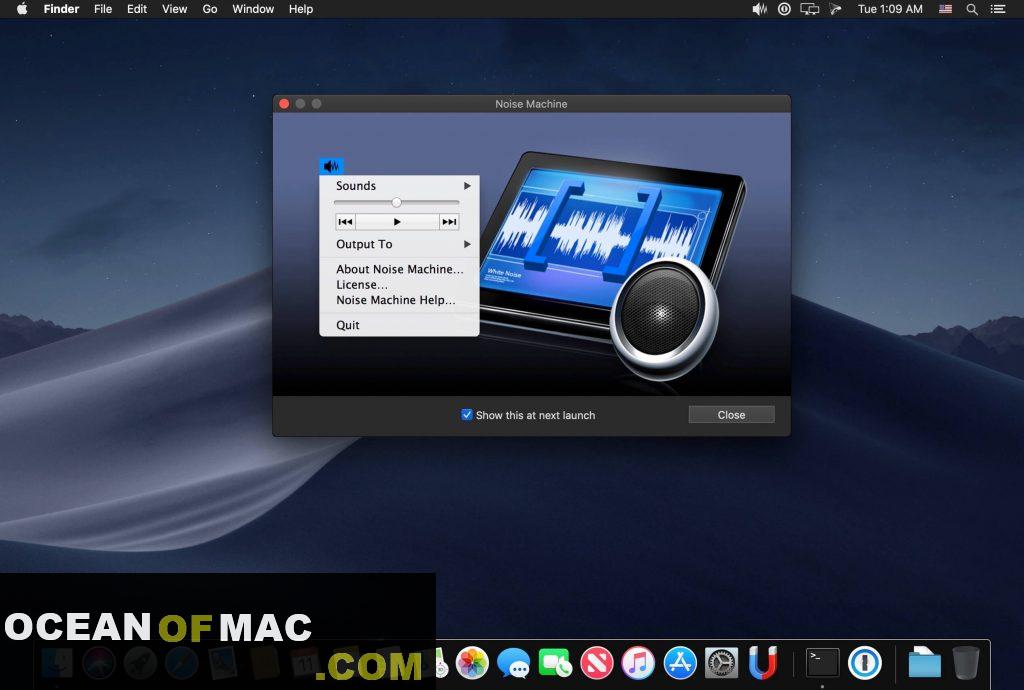Screen dimensions: 1024x690
Task: Open Spotlight search magnifier icon
Action: 972,9
